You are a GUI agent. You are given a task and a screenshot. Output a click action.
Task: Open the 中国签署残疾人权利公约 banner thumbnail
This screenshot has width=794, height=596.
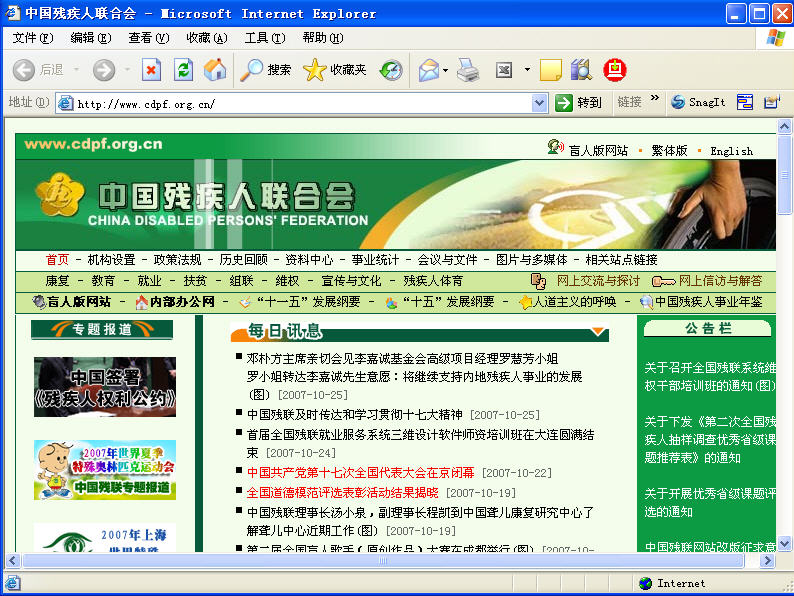coord(105,387)
